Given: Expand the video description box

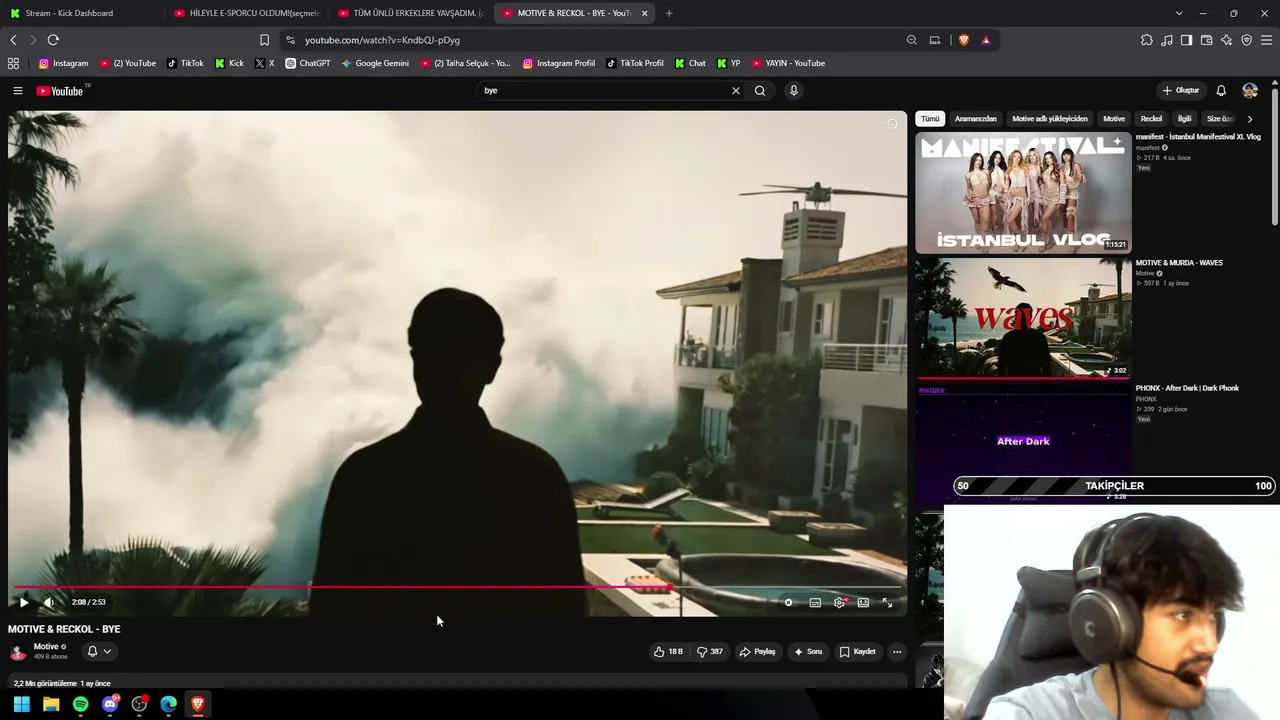Looking at the screenshot, I should (457, 683).
